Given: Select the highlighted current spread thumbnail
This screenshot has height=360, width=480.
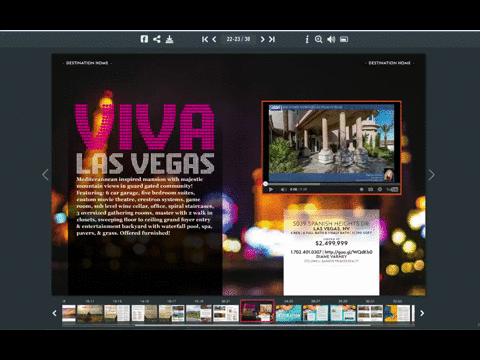Looking at the screenshot, I should coord(257,311).
